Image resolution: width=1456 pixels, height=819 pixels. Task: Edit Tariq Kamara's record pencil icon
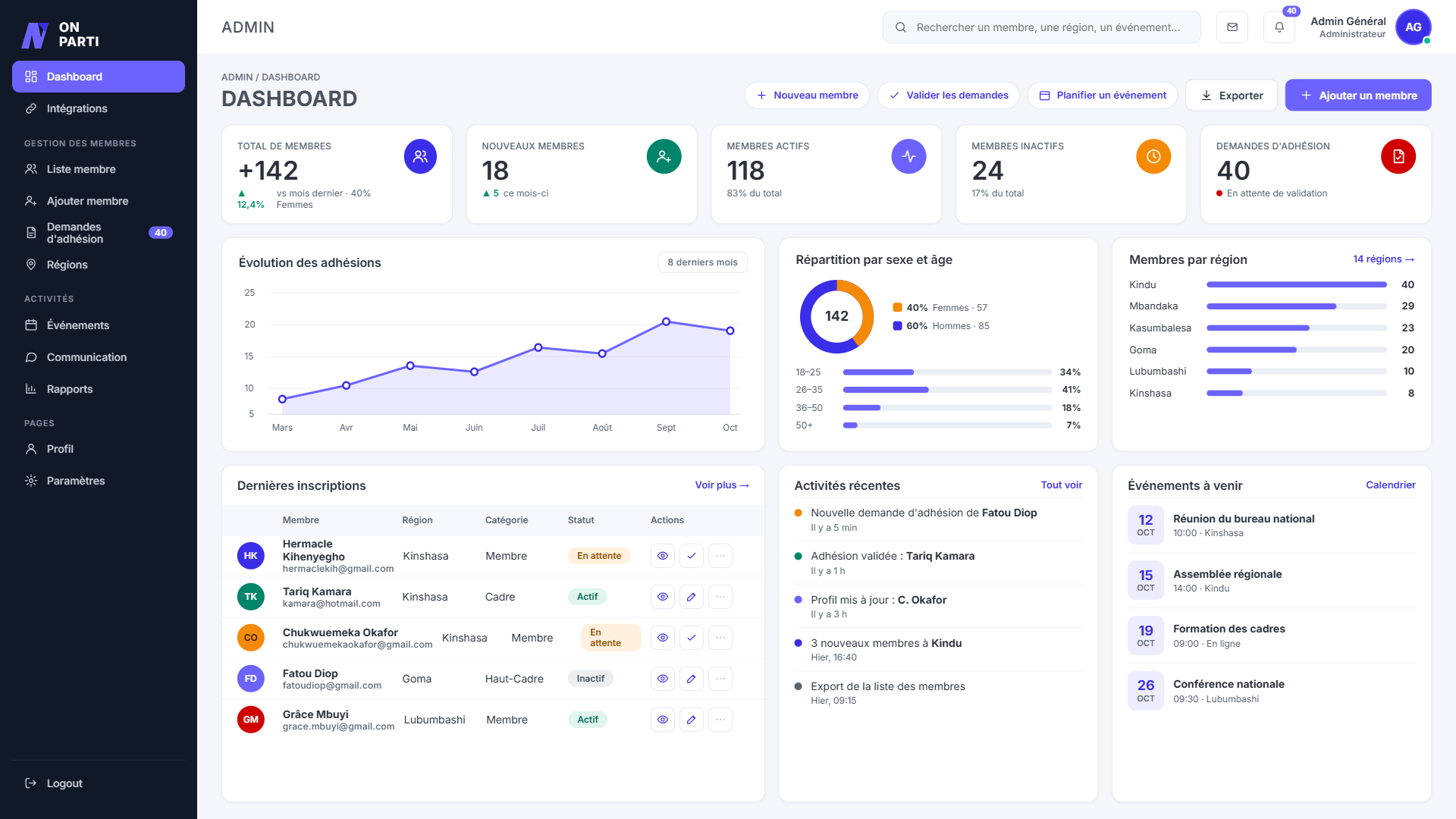click(692, 597)
